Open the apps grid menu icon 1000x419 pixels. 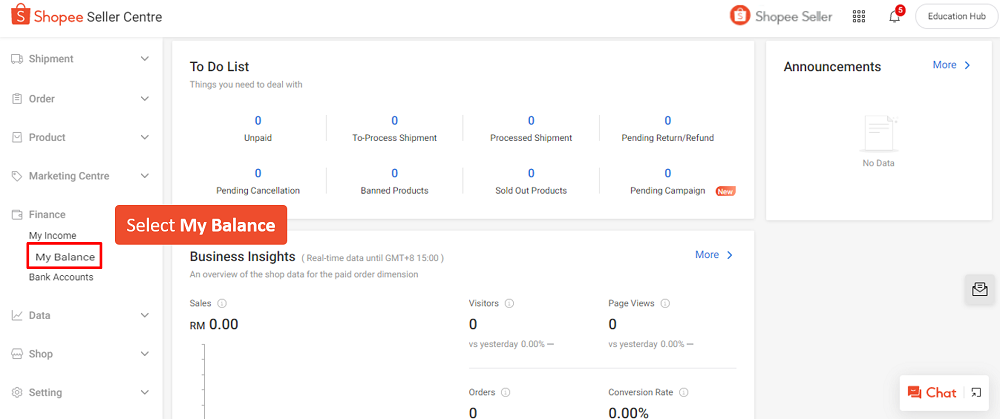click(x=859, y=17)
